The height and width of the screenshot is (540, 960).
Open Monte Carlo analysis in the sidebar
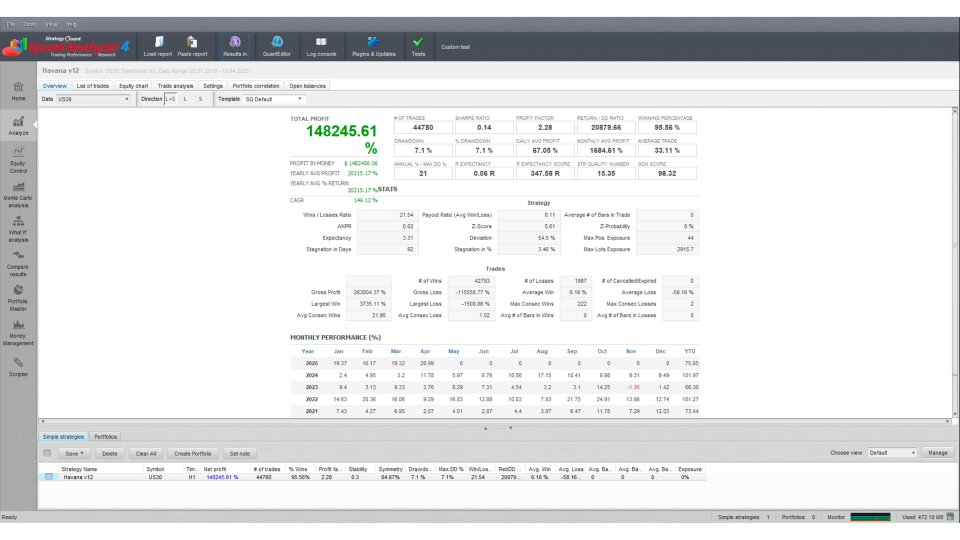pyautogui.click(x=18, y=194)
